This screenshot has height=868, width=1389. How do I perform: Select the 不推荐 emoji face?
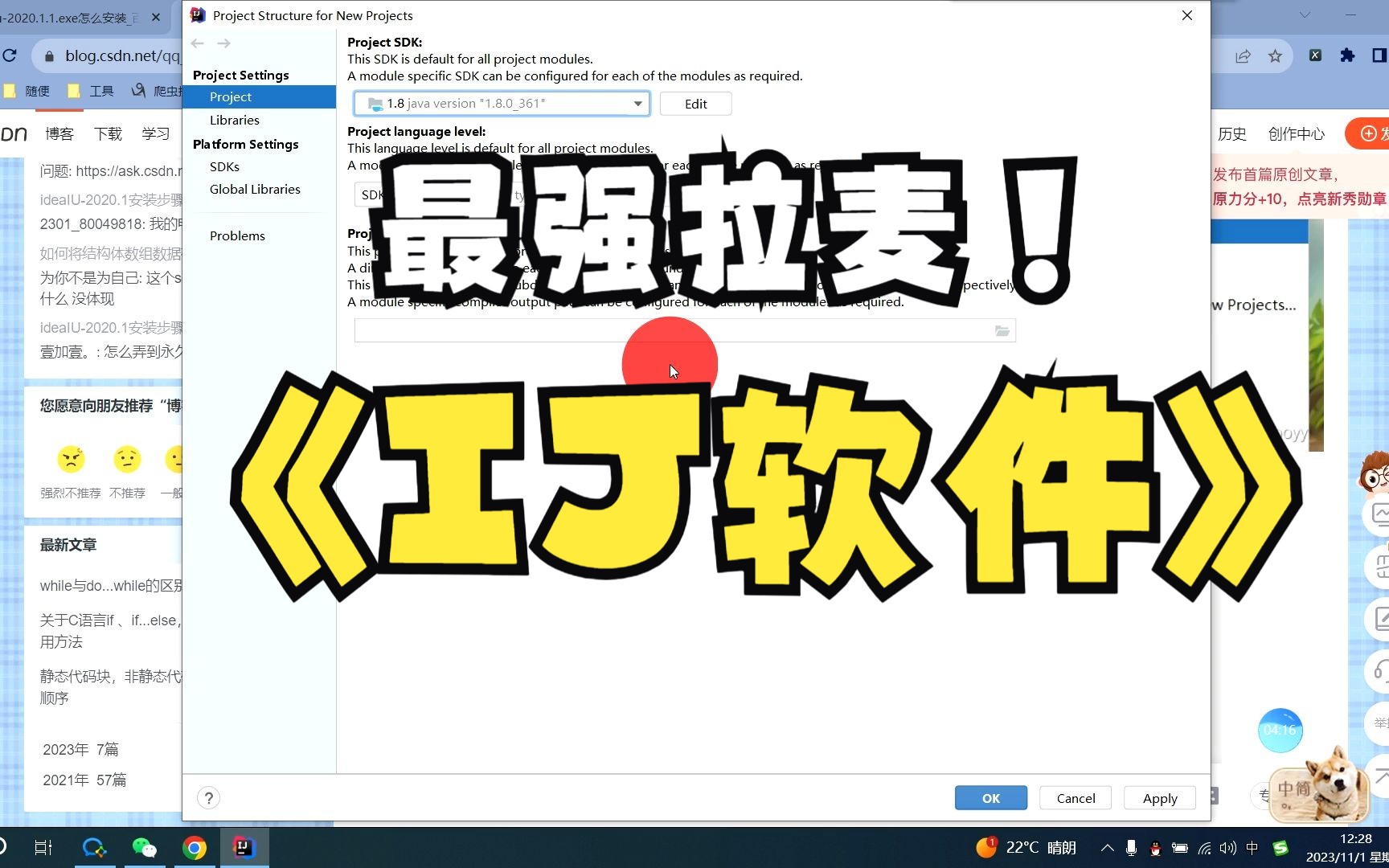(x=127, y=459)
